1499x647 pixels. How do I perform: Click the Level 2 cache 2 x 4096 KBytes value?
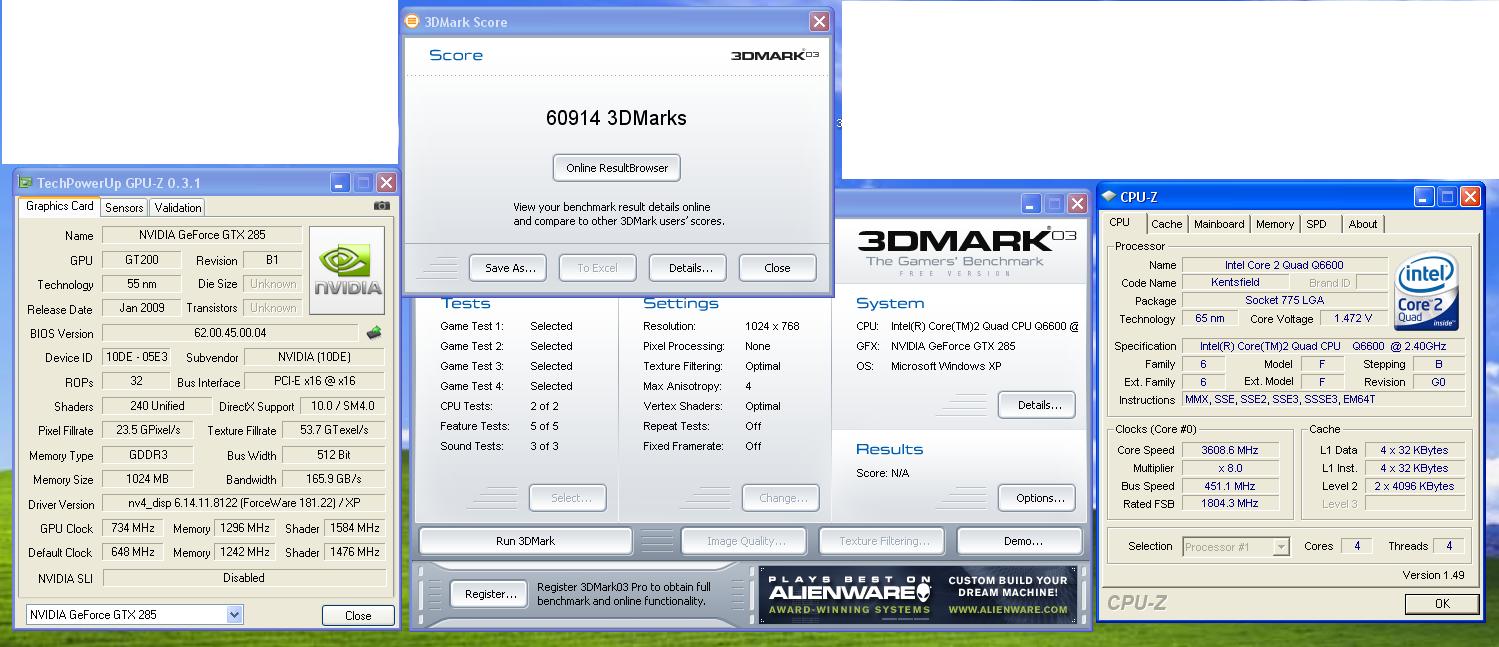pyautogui.click(x=1416, y=486)
